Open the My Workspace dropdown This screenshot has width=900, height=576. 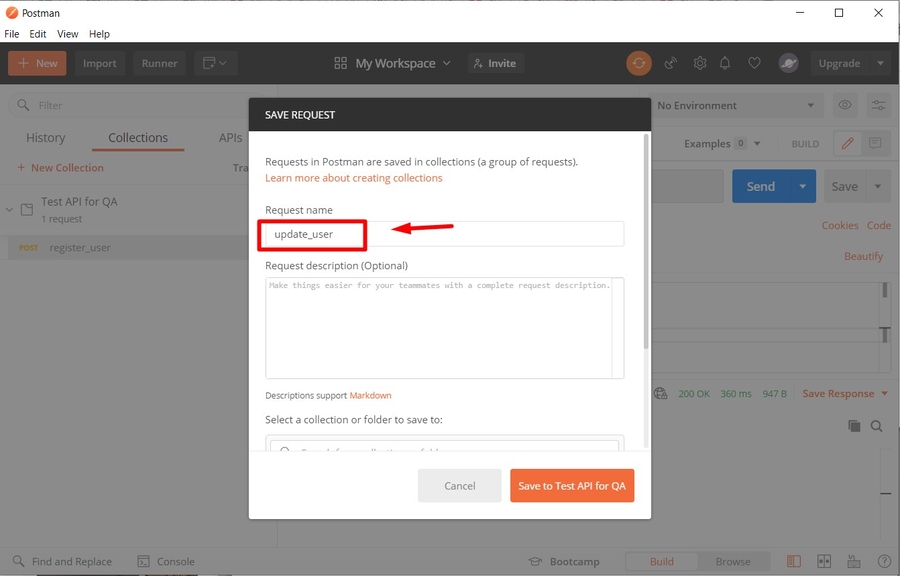396,63
